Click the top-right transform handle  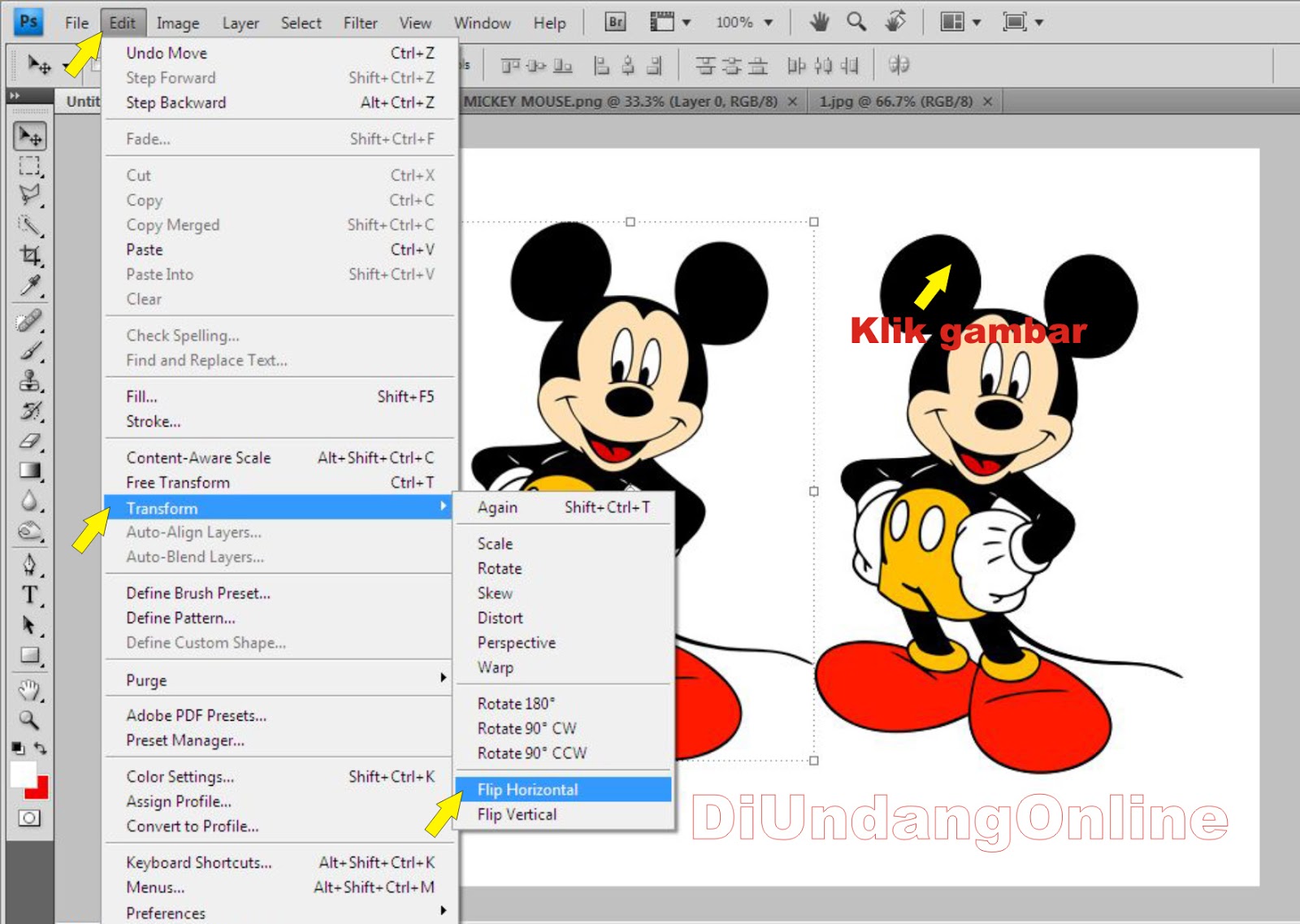tap(814, 222)
